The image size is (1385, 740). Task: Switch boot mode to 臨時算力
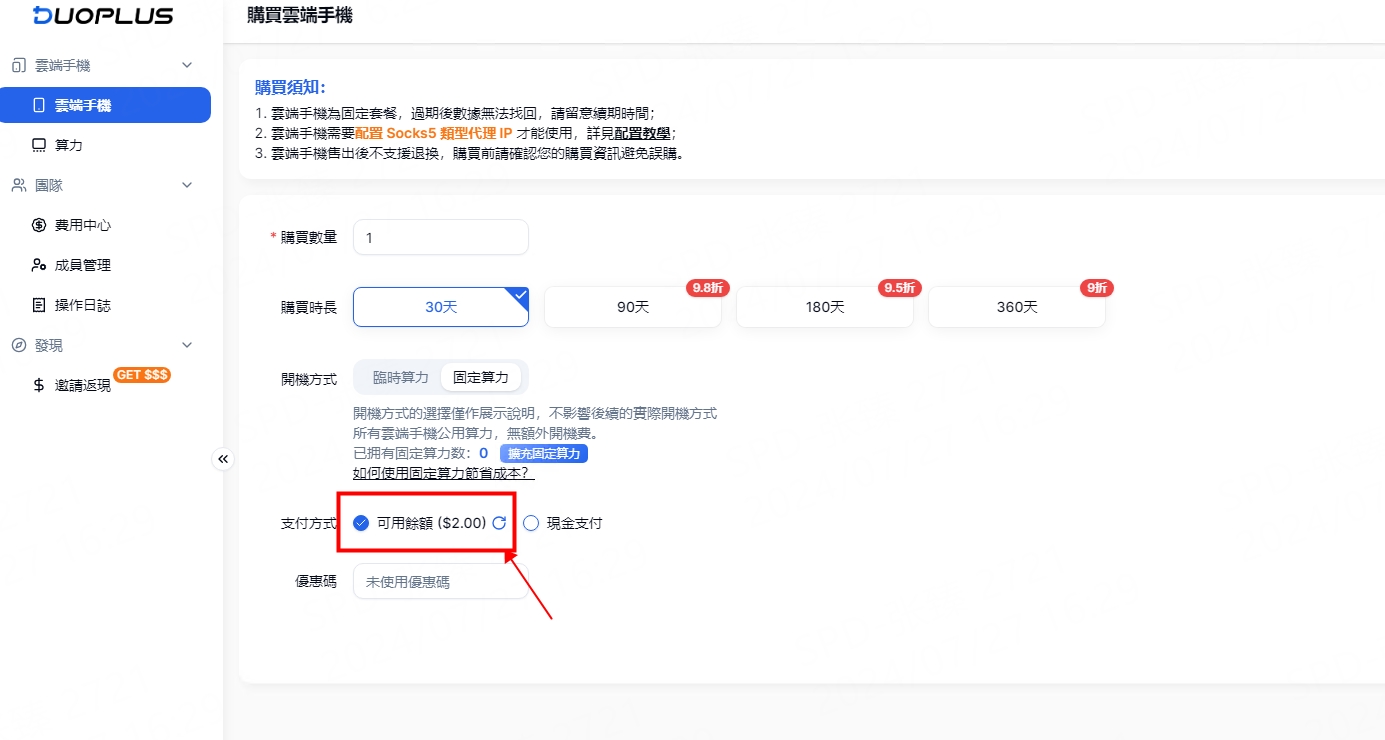point(400,378)
